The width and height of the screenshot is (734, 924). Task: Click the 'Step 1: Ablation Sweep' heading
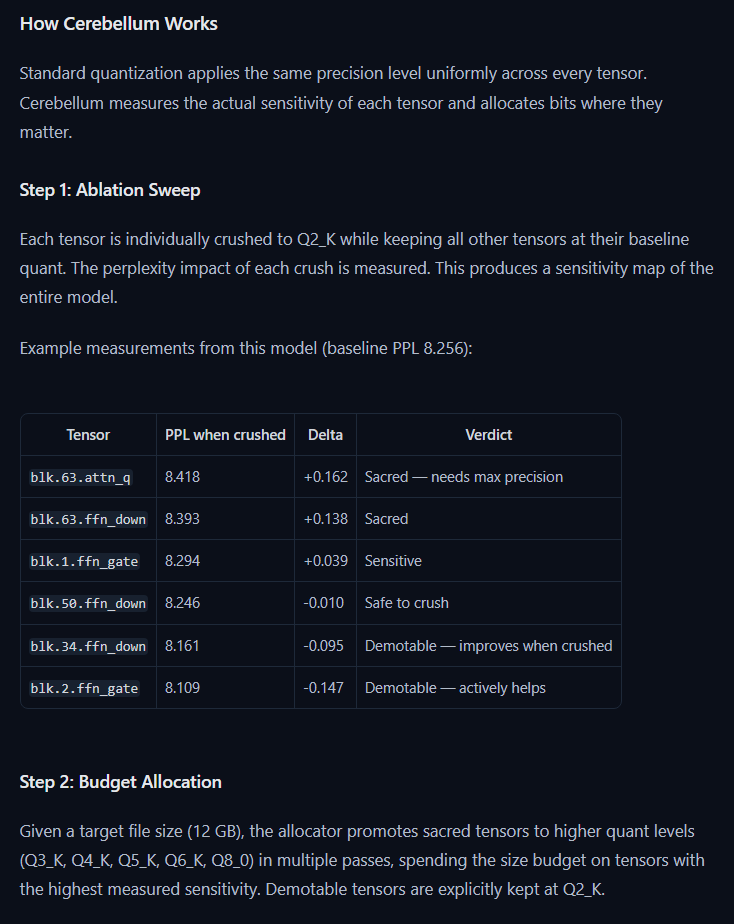[110, 190]
